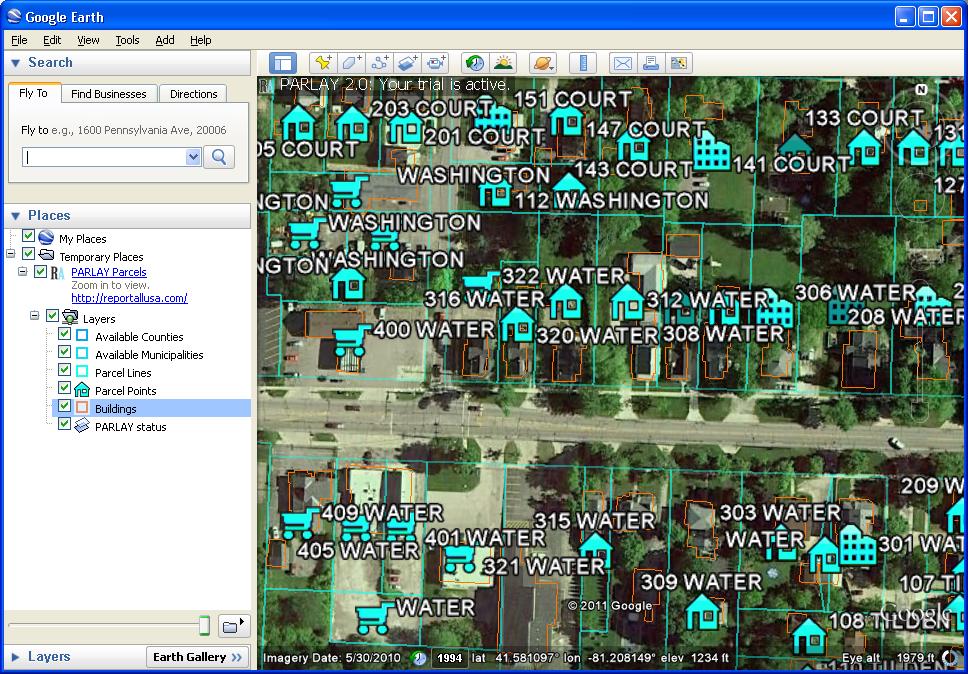Toggle sunlight across the landscape
This screenshot has width=968, height=674.
(503, 63)
